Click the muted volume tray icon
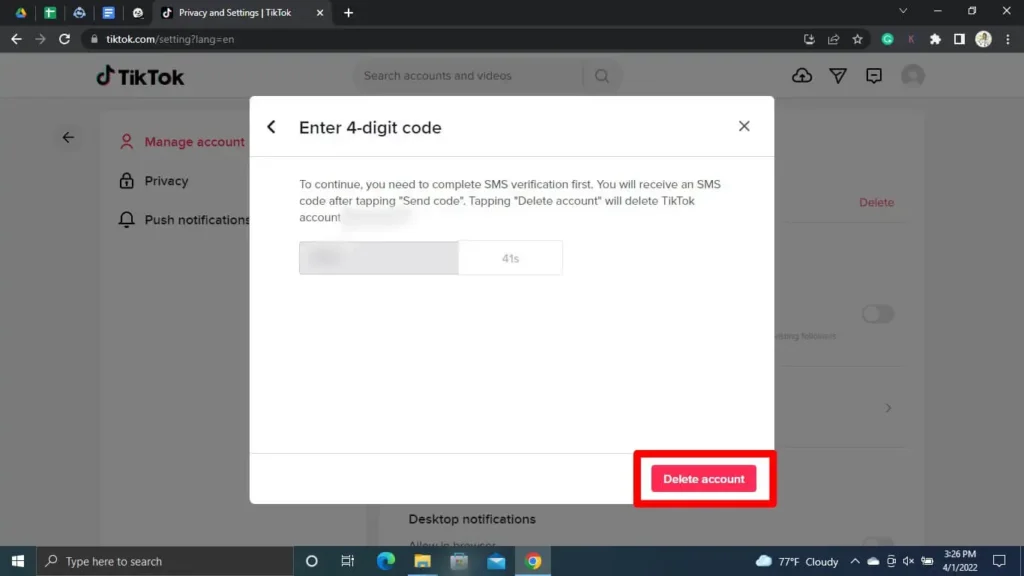The image size is (1024, 576). (908, 561)
